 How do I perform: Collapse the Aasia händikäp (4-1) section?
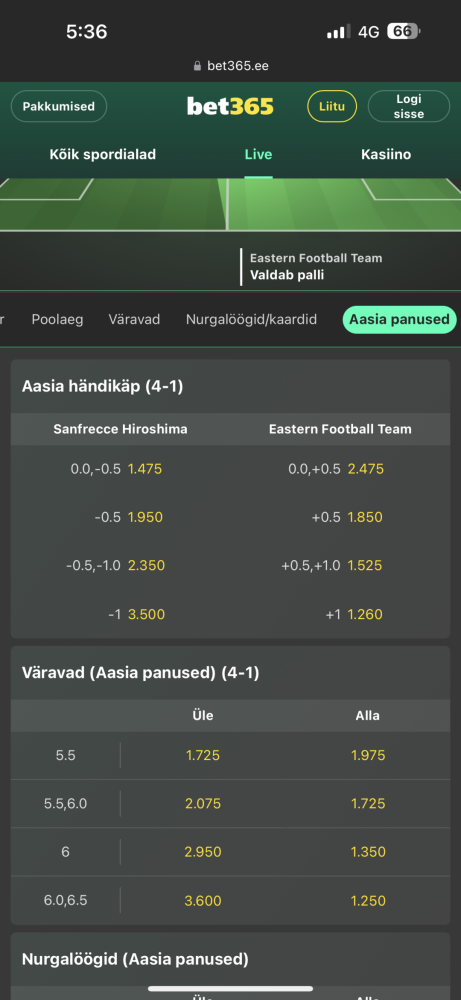(230, 386)
